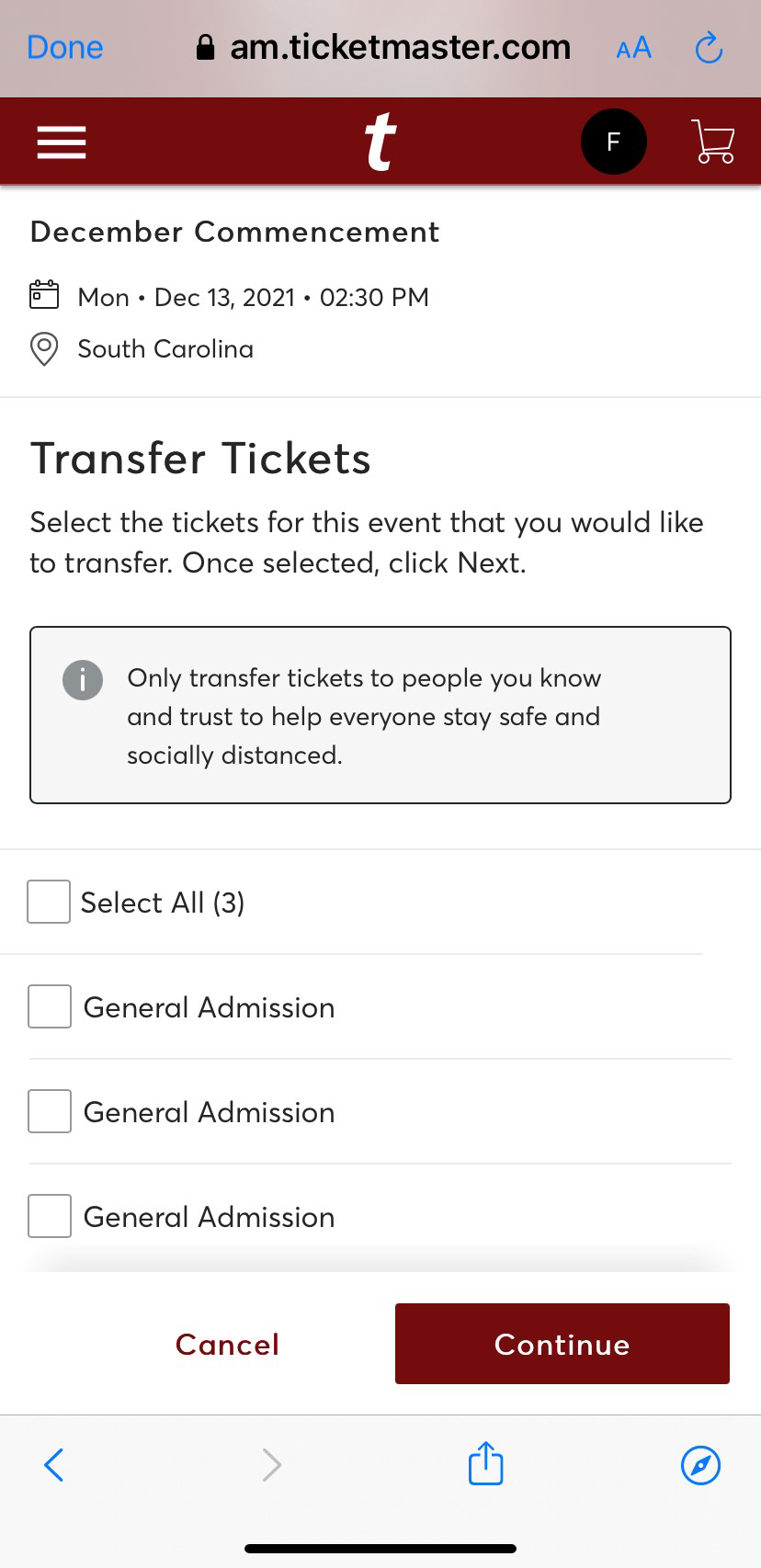
Task: Tap Done to close the browser
Action: coord(65,48)
